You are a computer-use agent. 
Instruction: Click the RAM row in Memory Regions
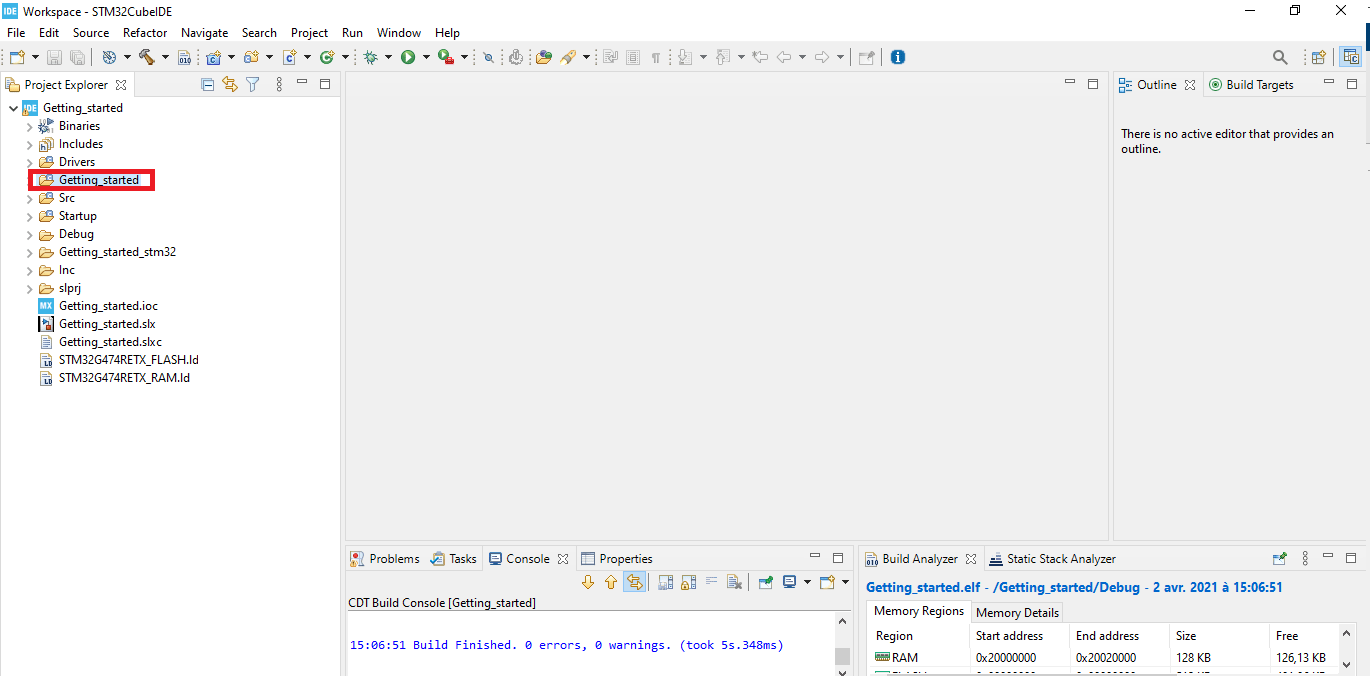click(x=1102, y=658)
